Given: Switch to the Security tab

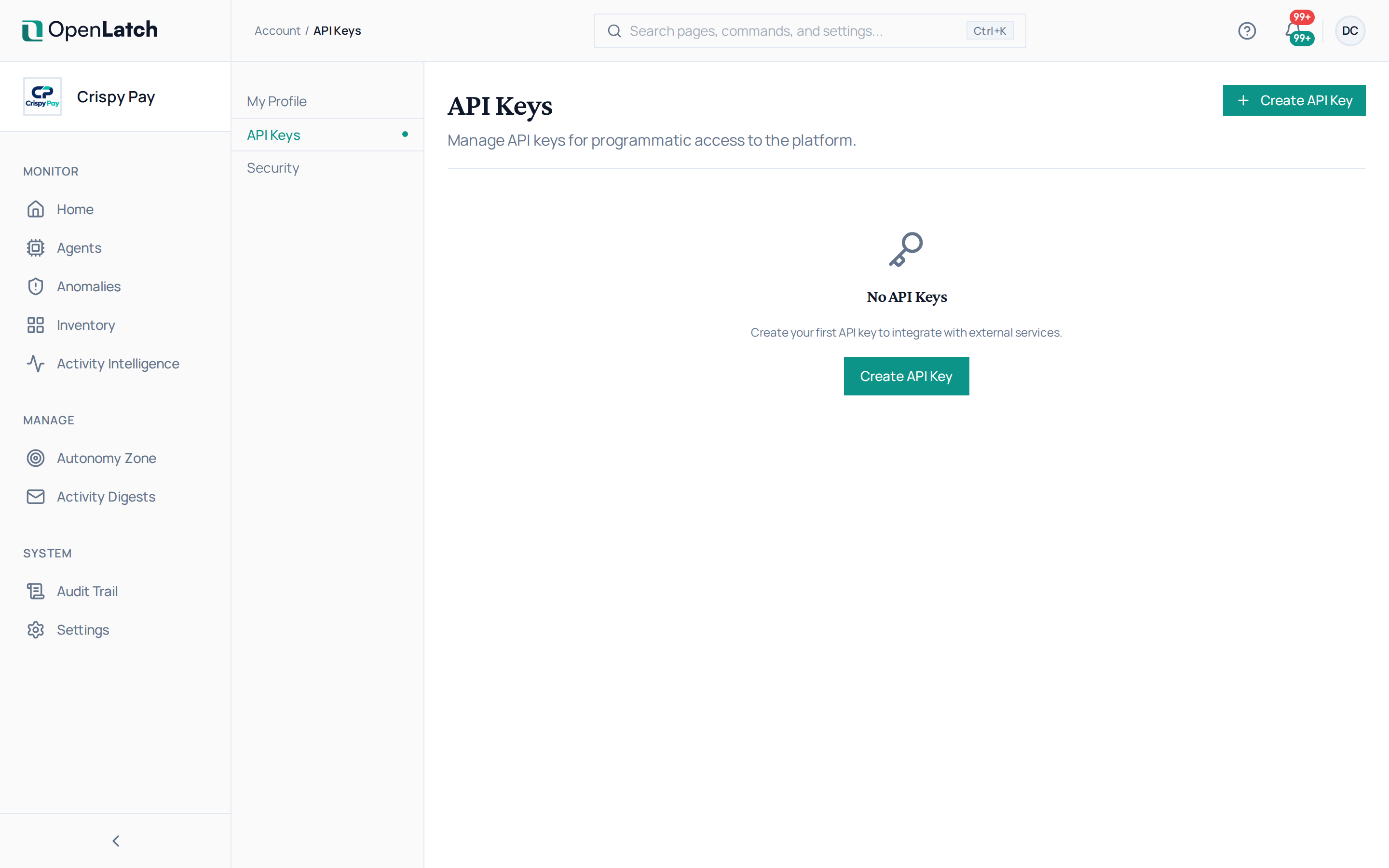Looking at the screenshot, I should click(327, 168).
